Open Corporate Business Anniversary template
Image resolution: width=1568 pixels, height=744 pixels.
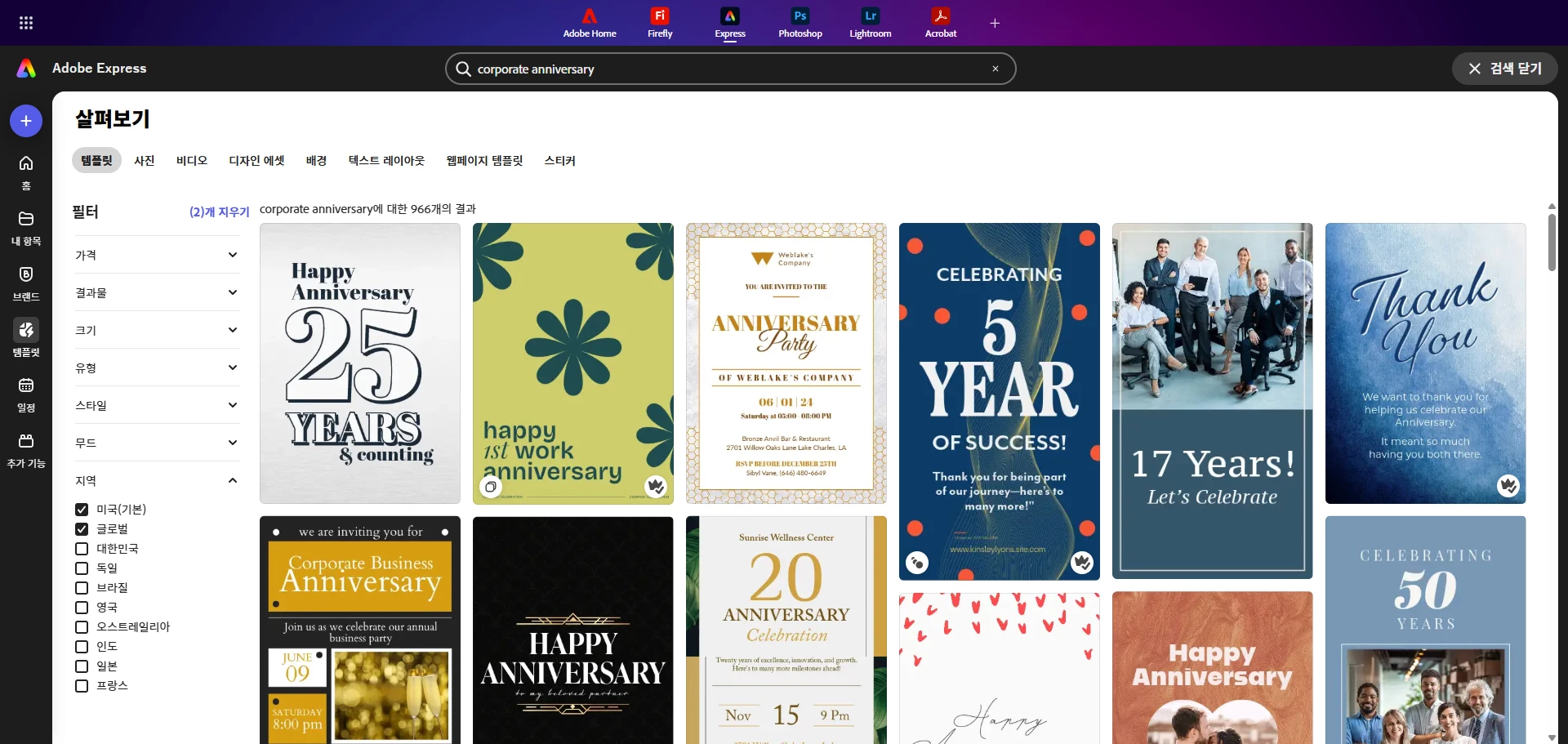tap(360, 630)
